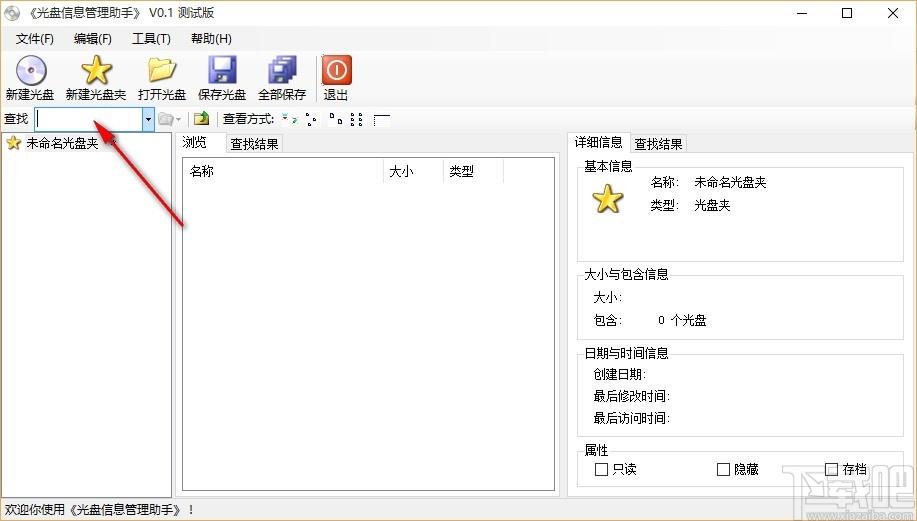This screenshot has width=917, height=521.
Task: Toggle the 隐藏 hidden checkbox
Action: (723, 469)
